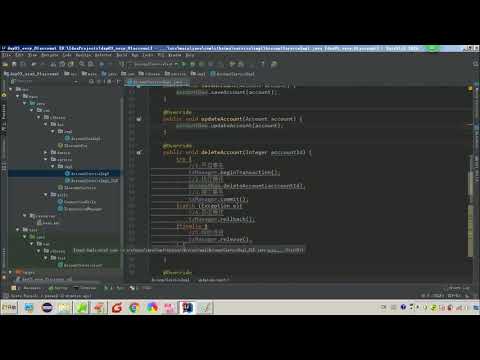This screenshot has height=360, width=480.
Task: Click the Debug bug icon
Action: point(193,64)
